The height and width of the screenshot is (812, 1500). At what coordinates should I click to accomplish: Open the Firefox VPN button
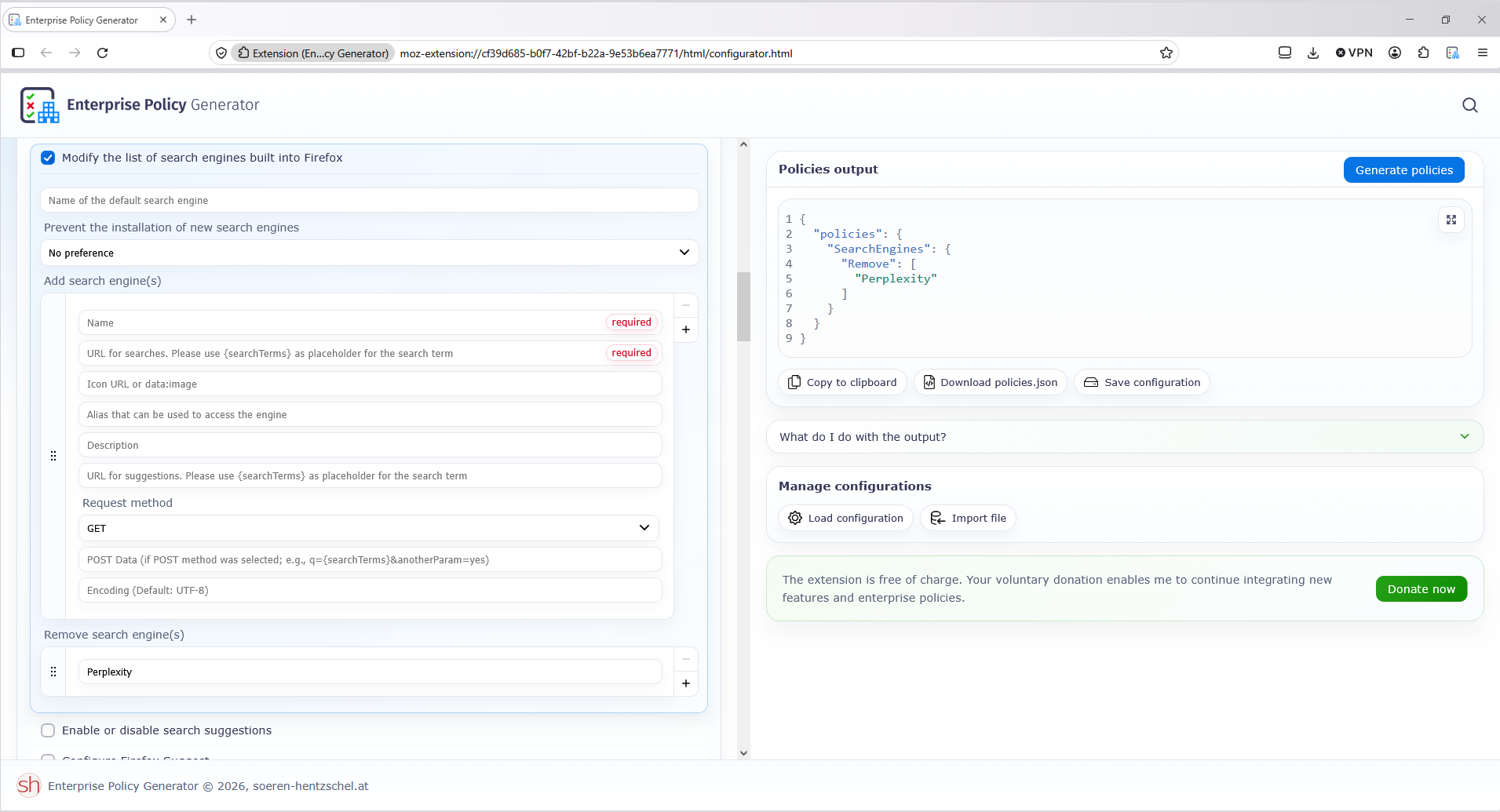1354,53
